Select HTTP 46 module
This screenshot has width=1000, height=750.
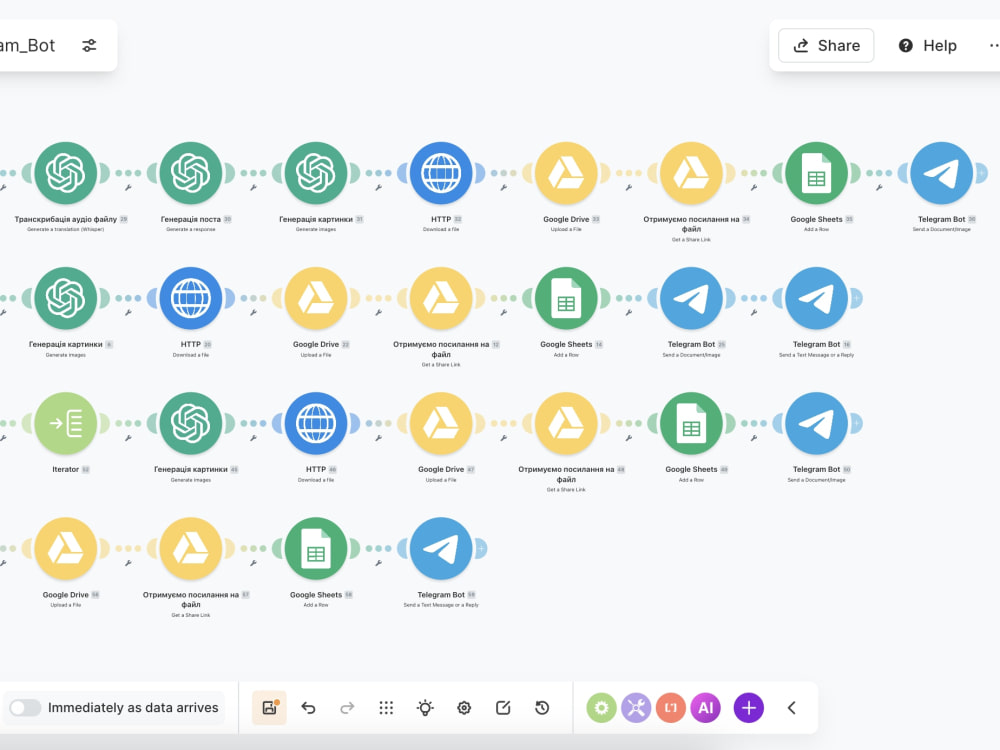(316, 423)
